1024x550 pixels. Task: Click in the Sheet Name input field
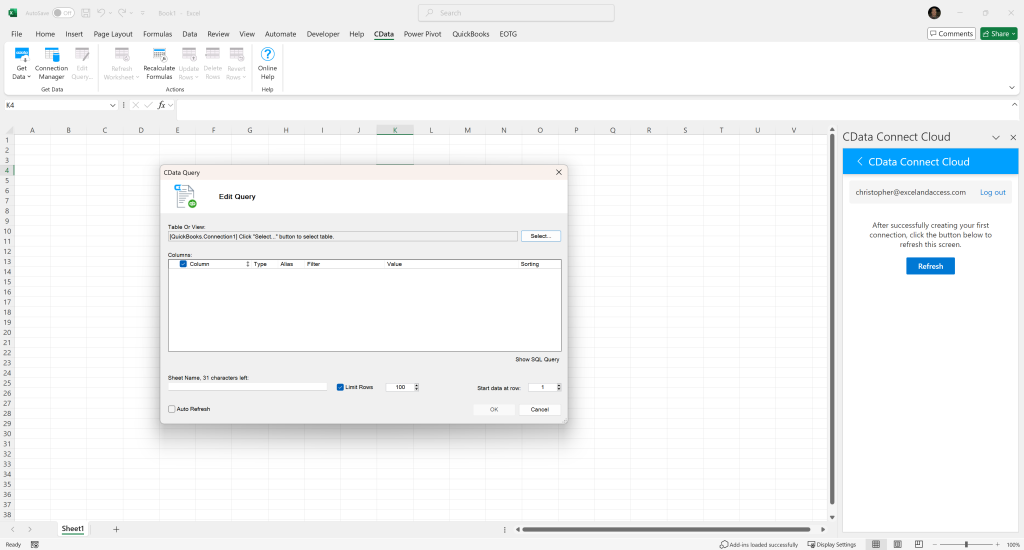point(248,387)
